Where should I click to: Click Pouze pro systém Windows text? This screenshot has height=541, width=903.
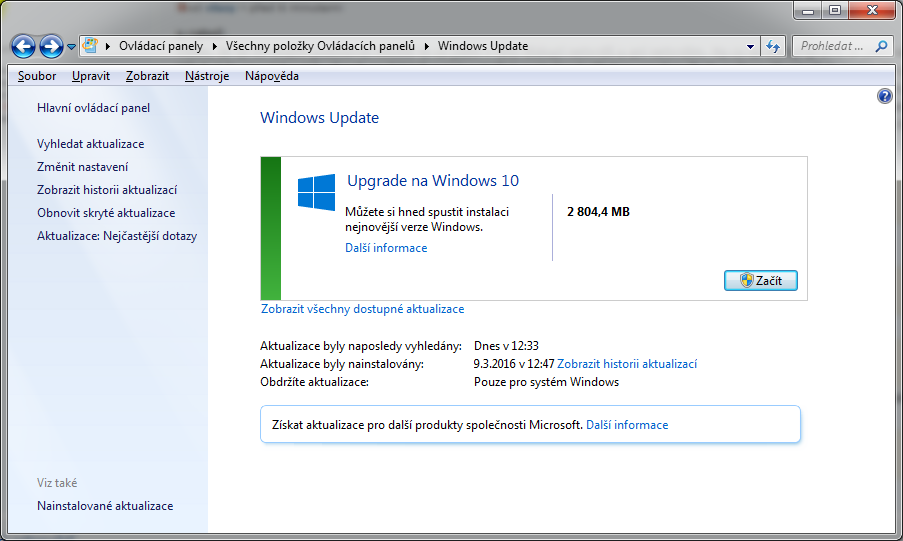click(x=546, y=382)
